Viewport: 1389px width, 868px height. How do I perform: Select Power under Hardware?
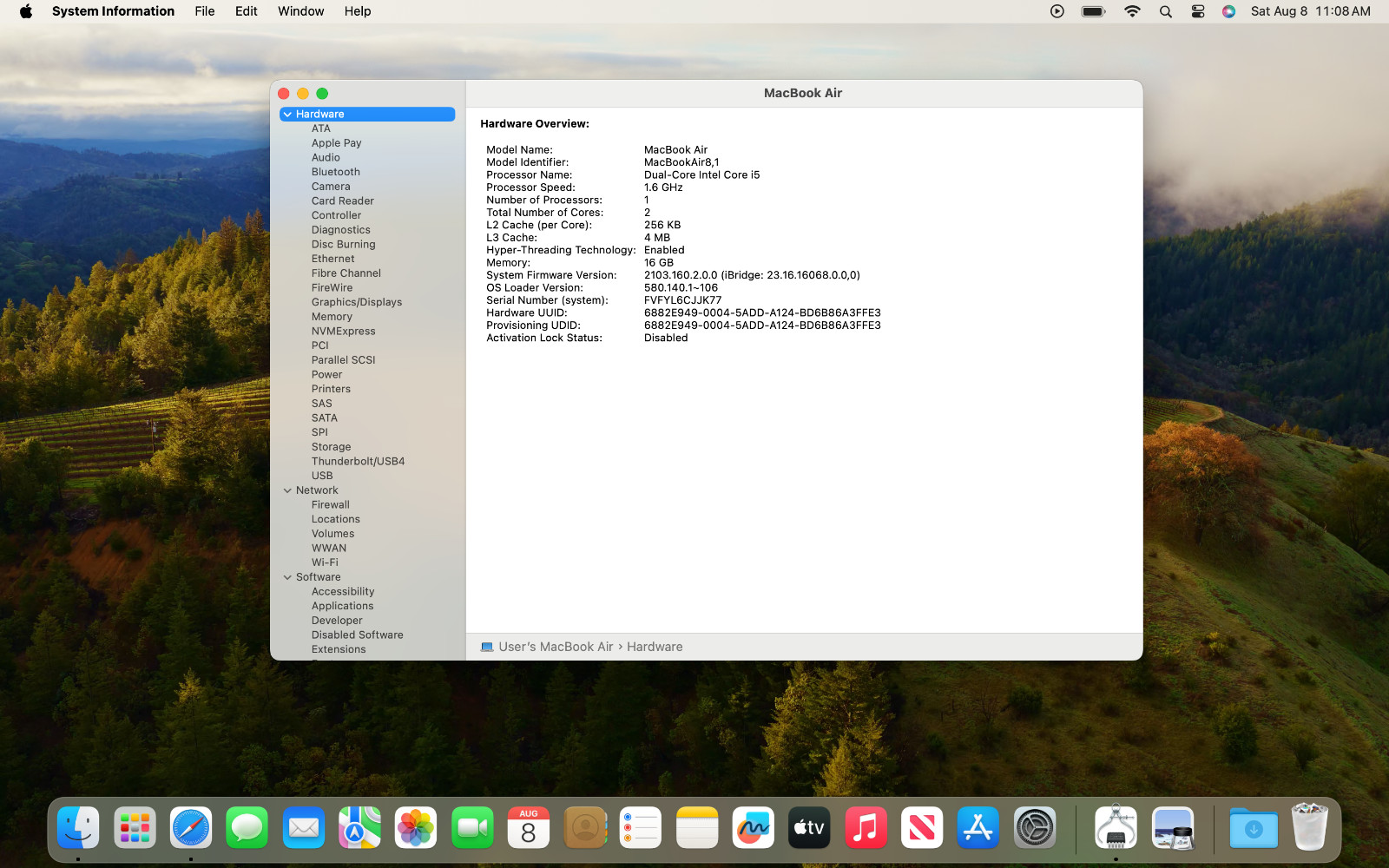click(327, 375)
